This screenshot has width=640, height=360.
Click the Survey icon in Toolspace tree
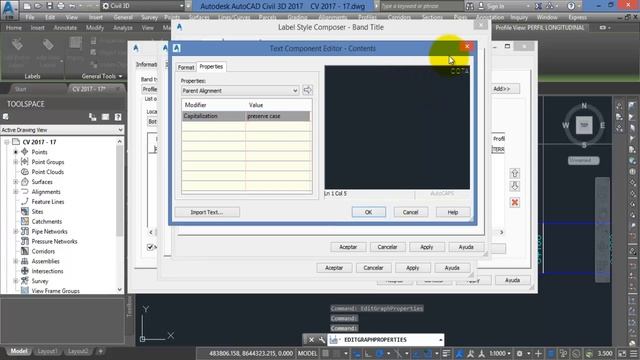pos(24,281)
